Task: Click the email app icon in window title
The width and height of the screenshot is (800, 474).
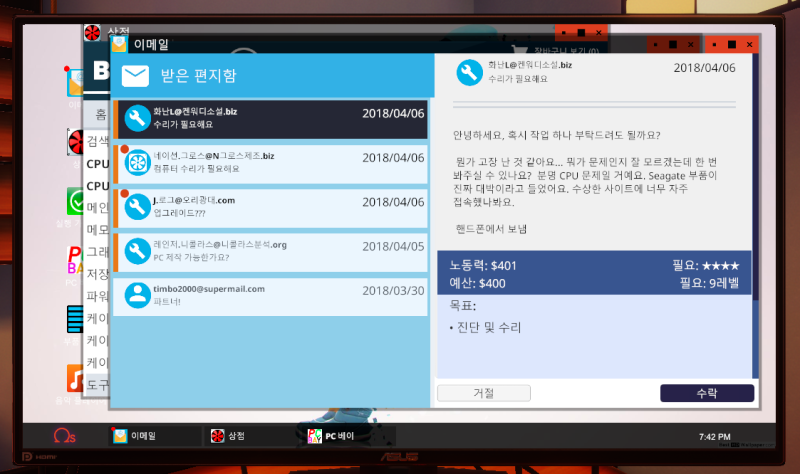Action: pyautogui.click(x=119, y=44)
